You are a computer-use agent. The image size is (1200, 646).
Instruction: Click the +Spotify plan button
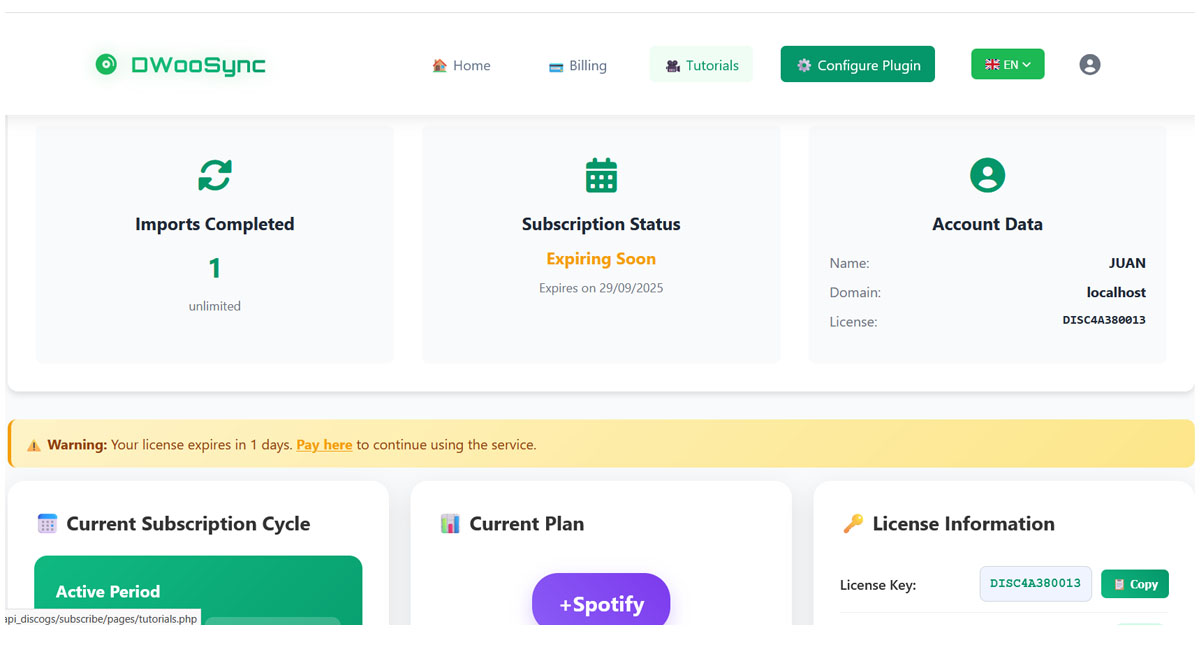point(601,603)
